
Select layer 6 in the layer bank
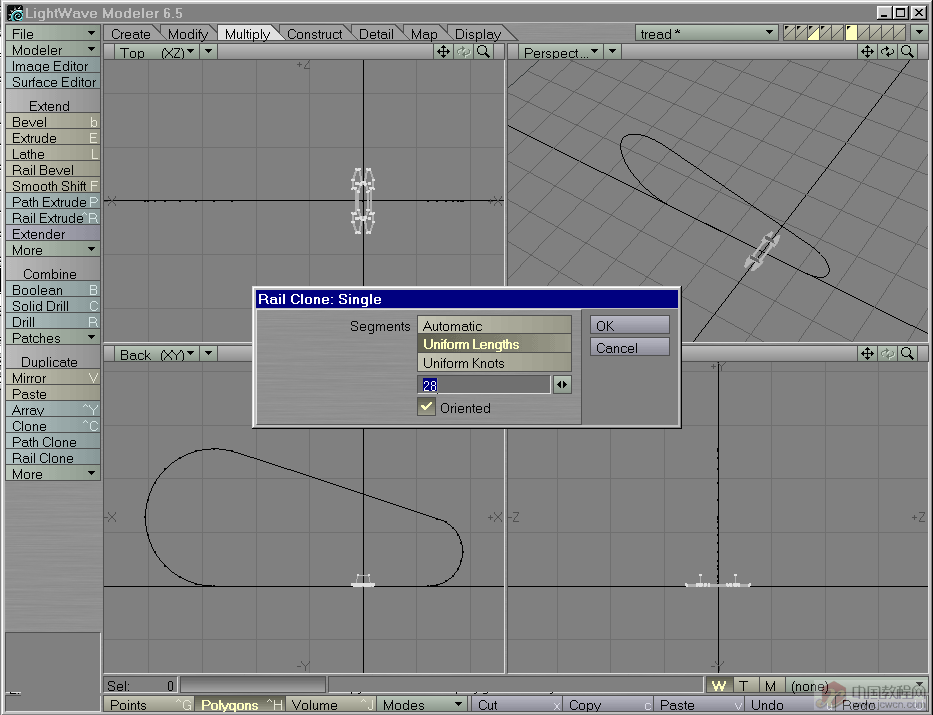click(851, 33)
